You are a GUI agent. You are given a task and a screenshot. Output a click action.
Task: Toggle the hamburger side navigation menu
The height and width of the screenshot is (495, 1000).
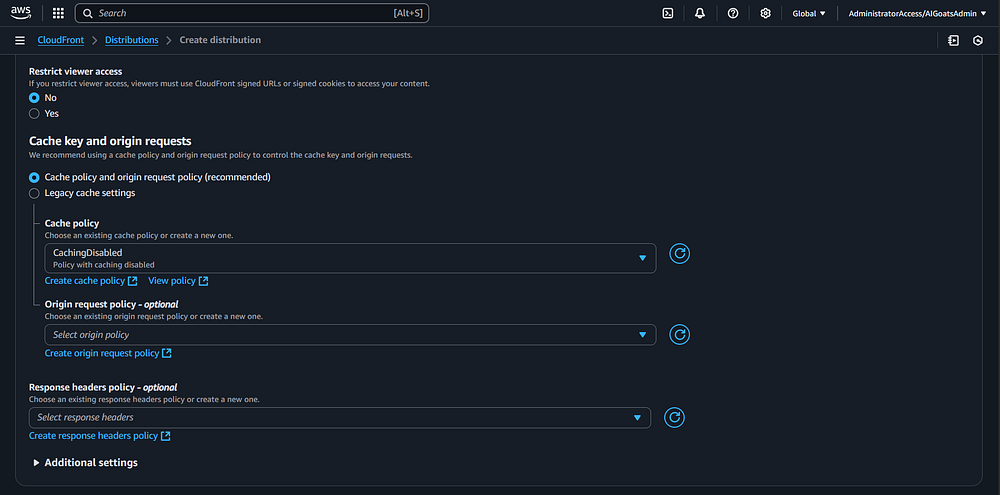[20, 40]
